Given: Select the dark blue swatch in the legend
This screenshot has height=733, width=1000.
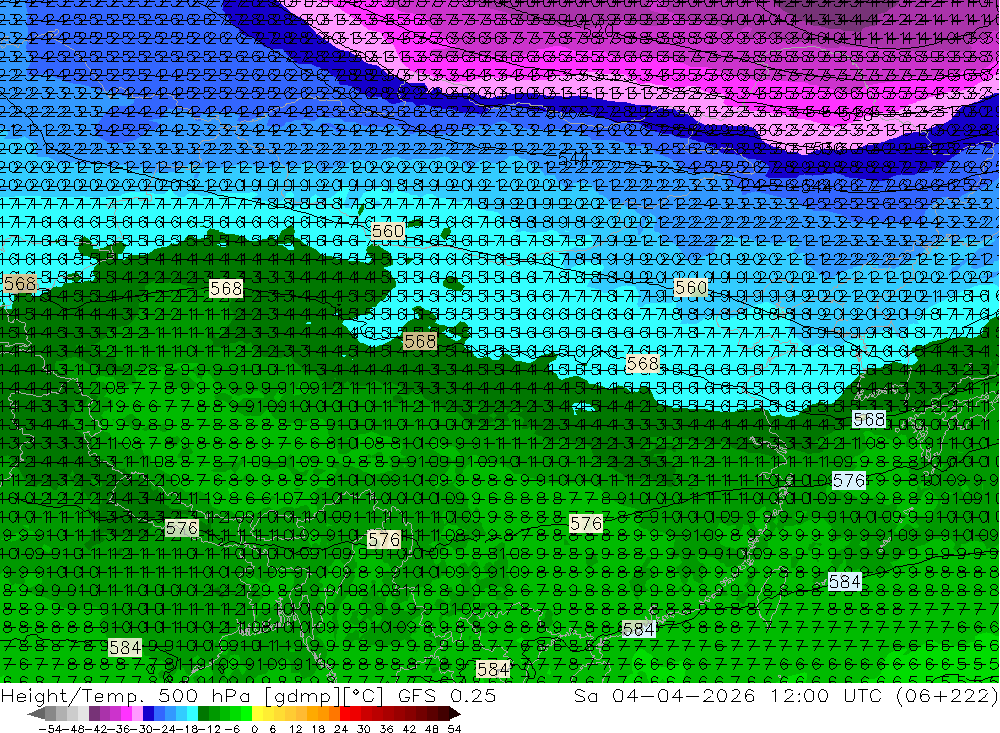Looking at the screenshot, I should point(149,714).
